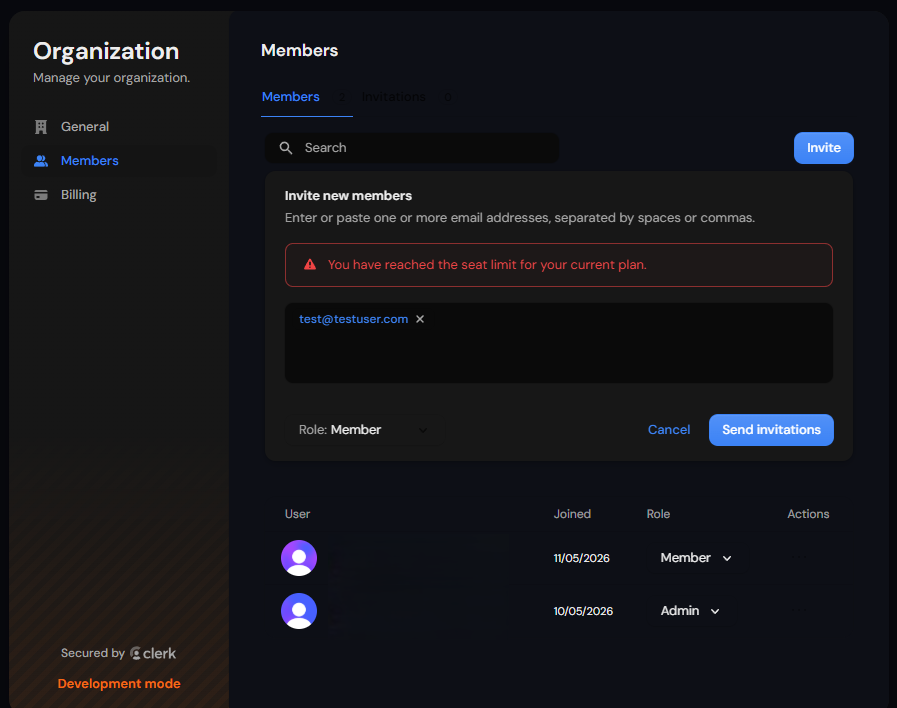Click the User column header
Screen dimensions: 897x708
(x=297, y=514)
